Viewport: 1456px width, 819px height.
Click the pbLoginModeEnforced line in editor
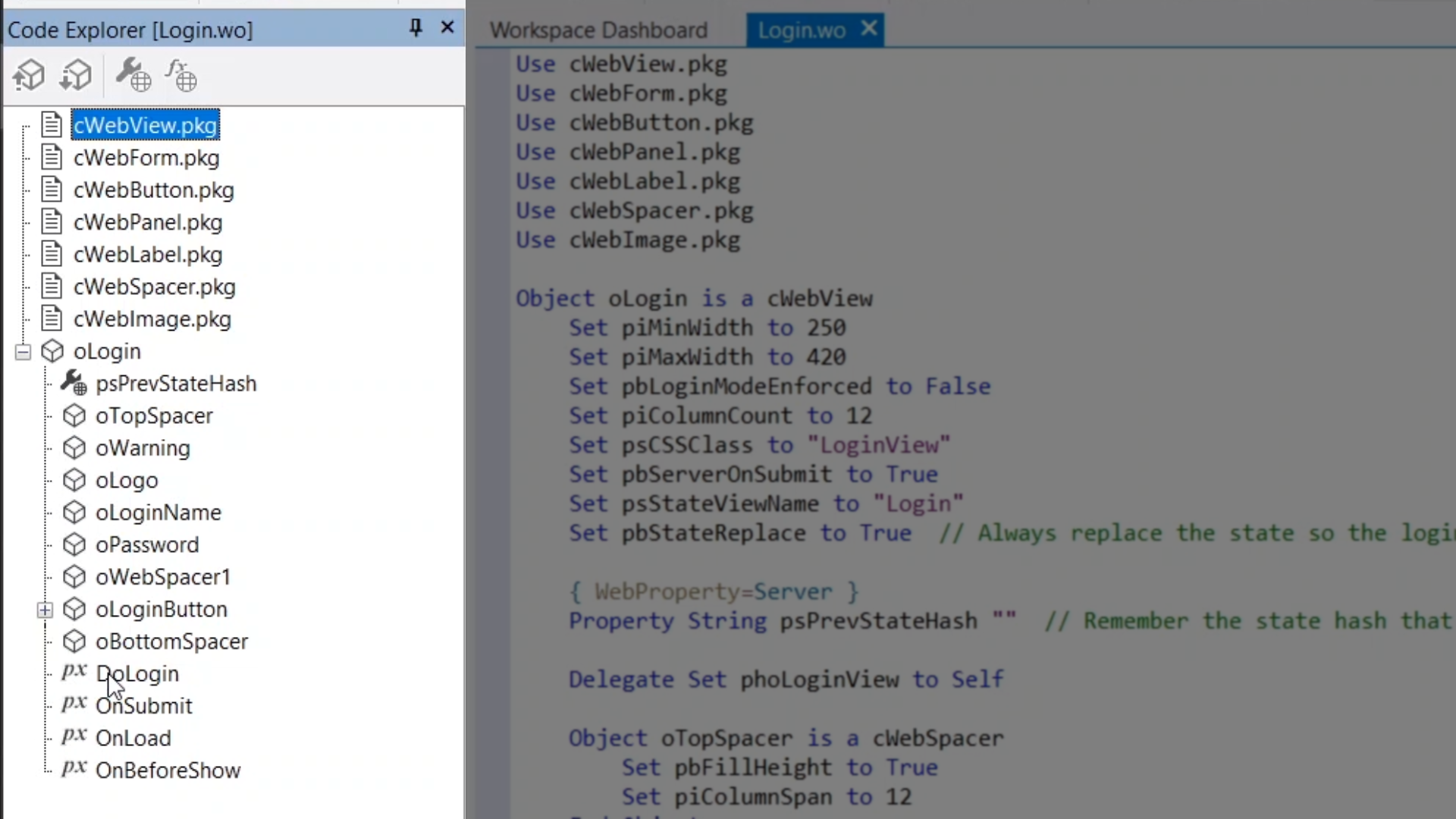780,386
